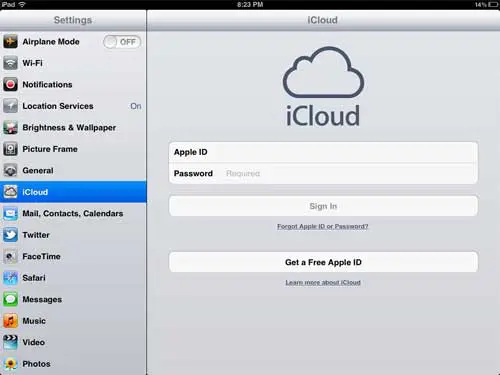Screen dimensions: 500x375
Task: Open Twitter settings
Action: click(x=73, y=235)
